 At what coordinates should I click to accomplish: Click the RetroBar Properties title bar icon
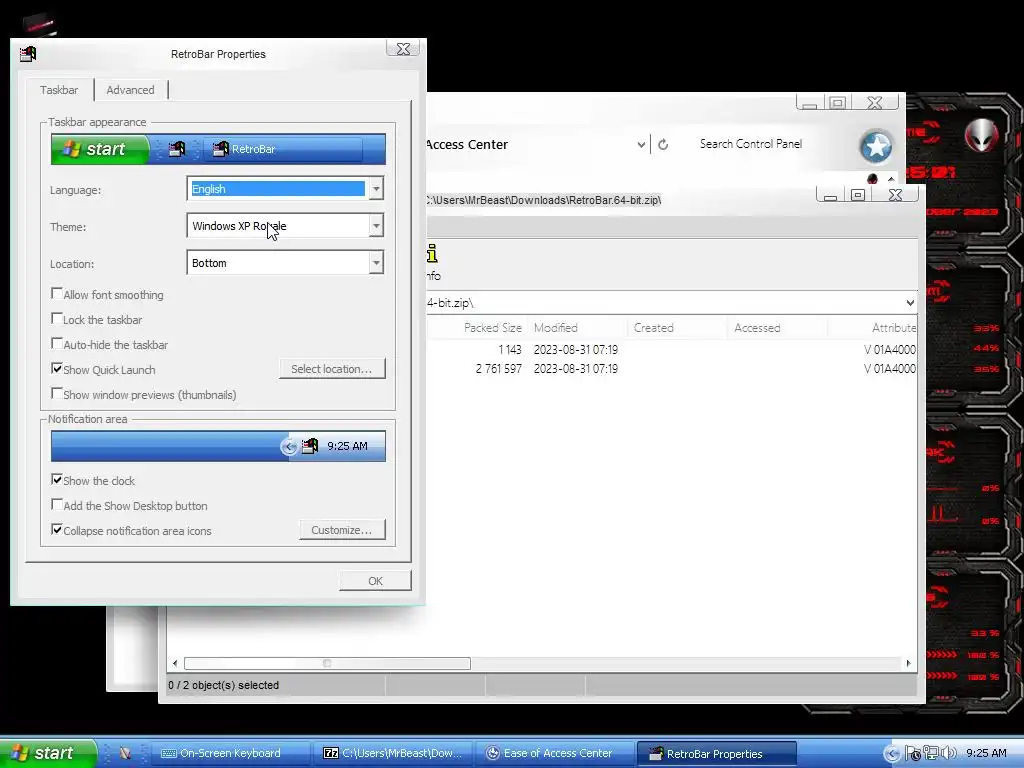click(28, 54)
